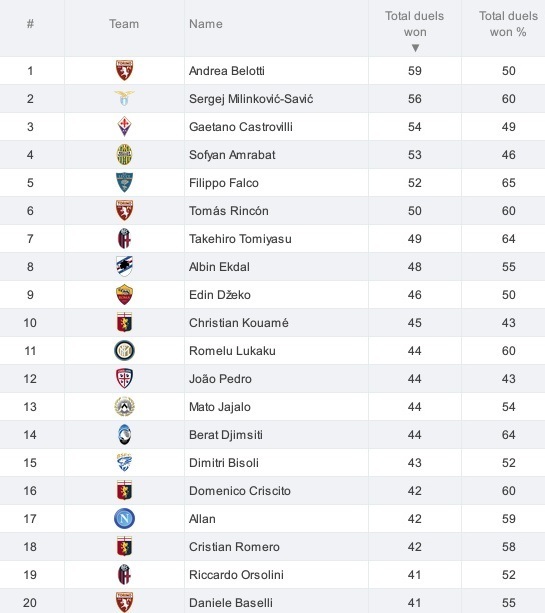Screen dimensions: 545x613
Task: Click the Team column header
Action: click(124, 24)
